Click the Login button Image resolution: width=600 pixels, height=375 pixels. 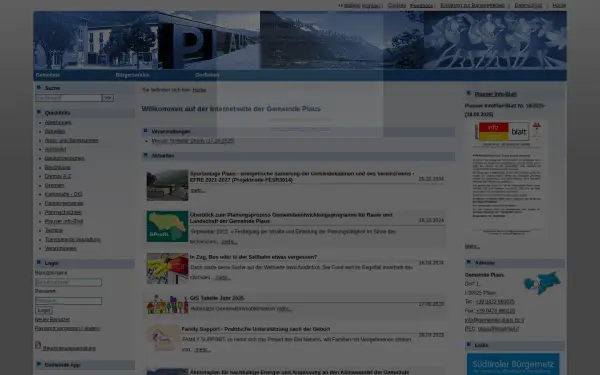coord(44,310)
